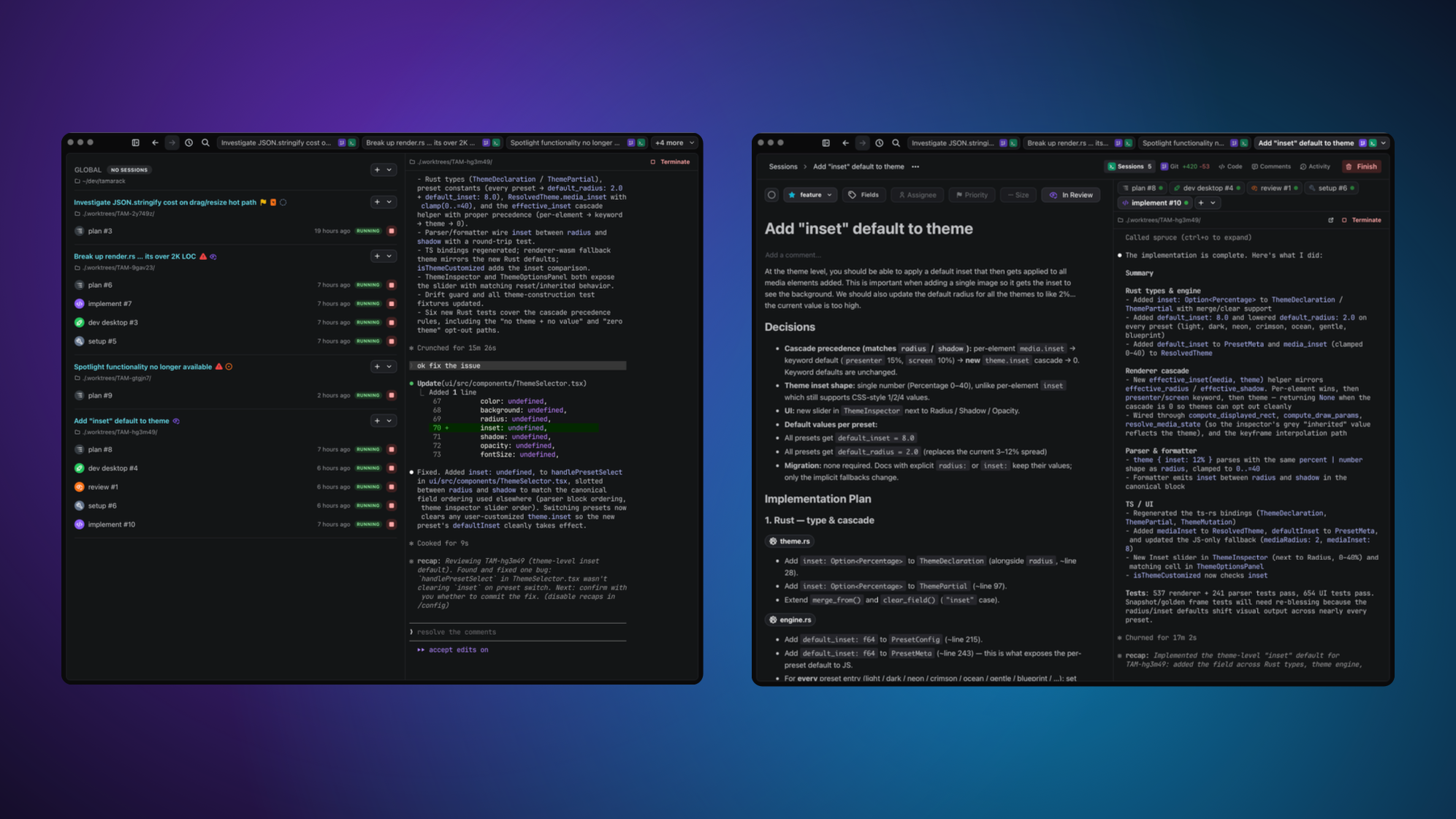The height and width of the screenshot is (819, 1456).
Task: Open the Git +420 -53 tab
Action: [1185, 167]
